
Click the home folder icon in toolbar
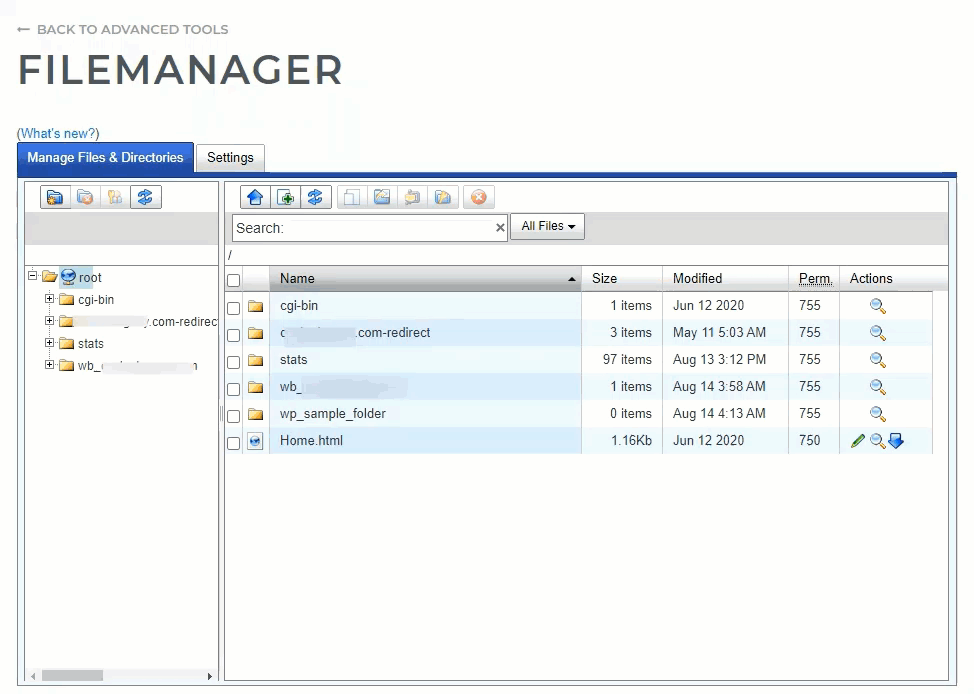(x=255, y=197)
